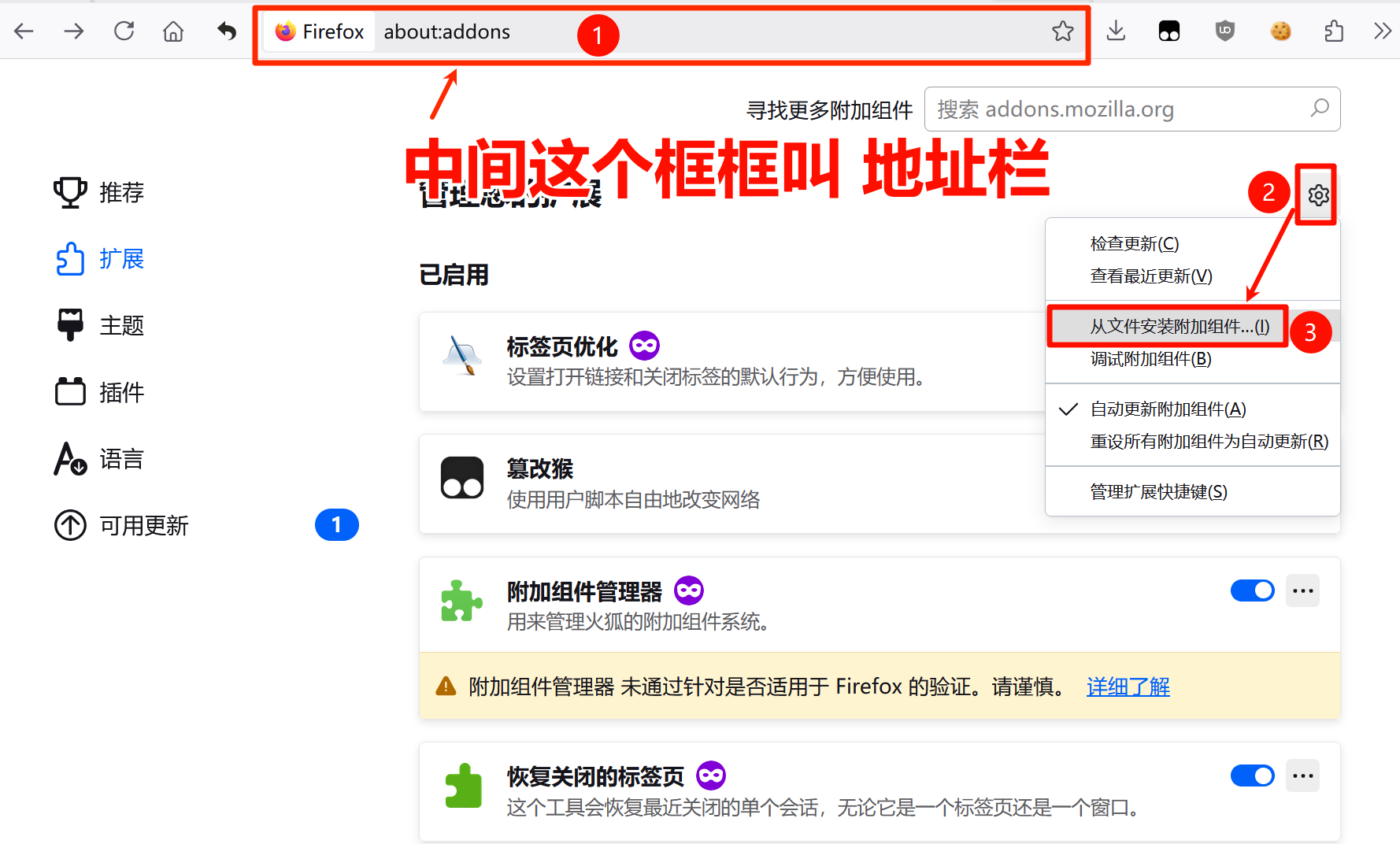Select the 语言 (Languages) sidebar icon

(120, 459)
